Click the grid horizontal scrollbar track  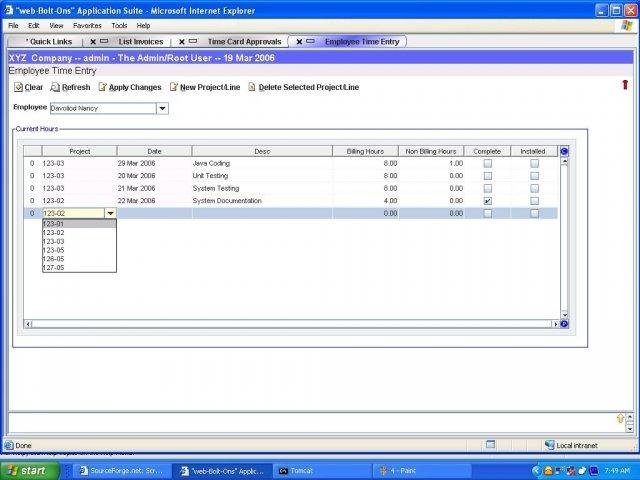coord(291,324)
